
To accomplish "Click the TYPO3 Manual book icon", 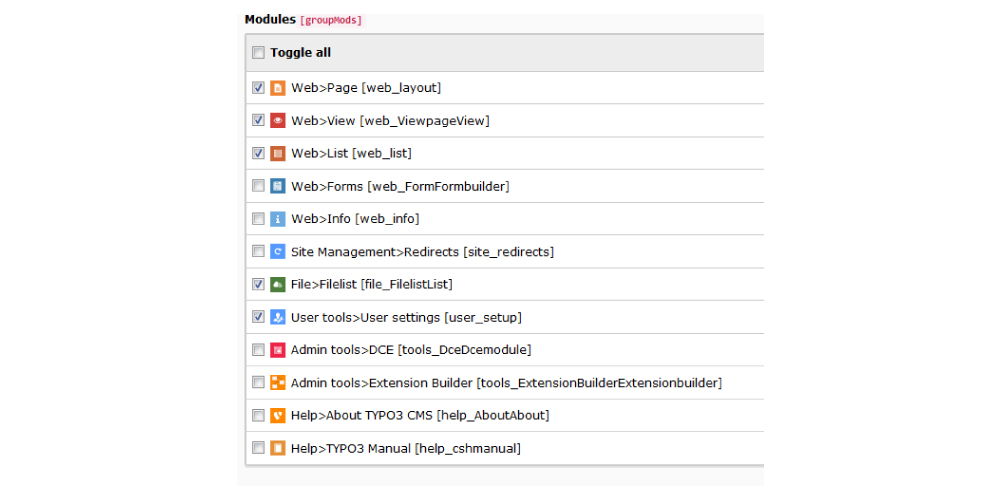I will pos(277,448).
